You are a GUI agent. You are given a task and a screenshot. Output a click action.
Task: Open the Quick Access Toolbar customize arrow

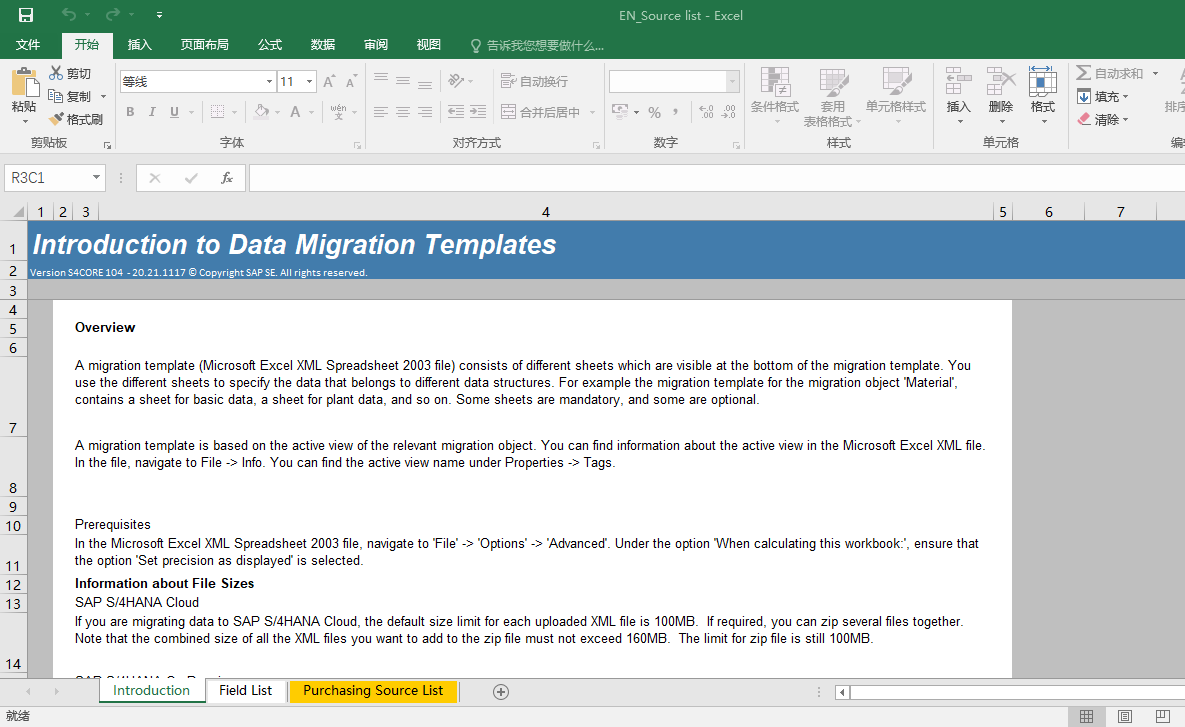point(159,15)
